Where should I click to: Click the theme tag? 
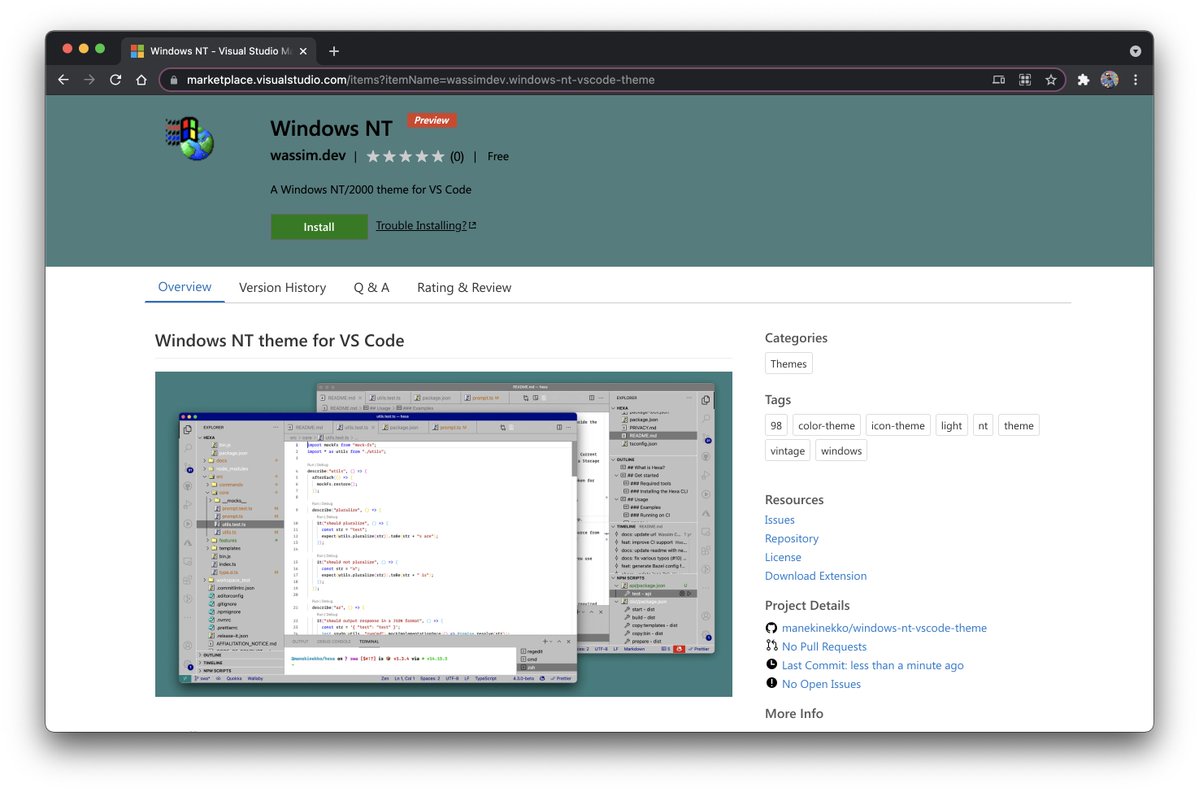tap(1019, 426)
